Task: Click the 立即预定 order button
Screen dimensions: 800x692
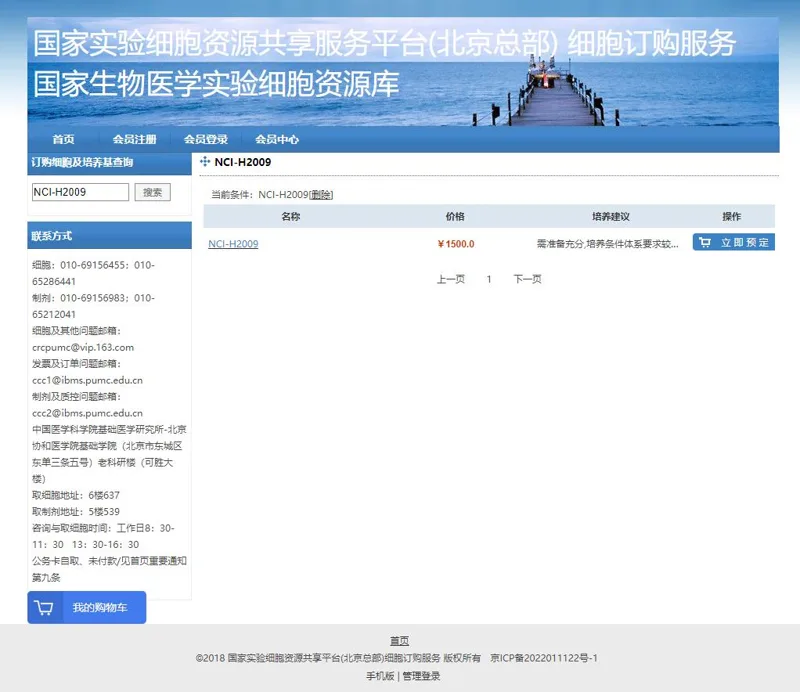Action: tap(734, 242)
